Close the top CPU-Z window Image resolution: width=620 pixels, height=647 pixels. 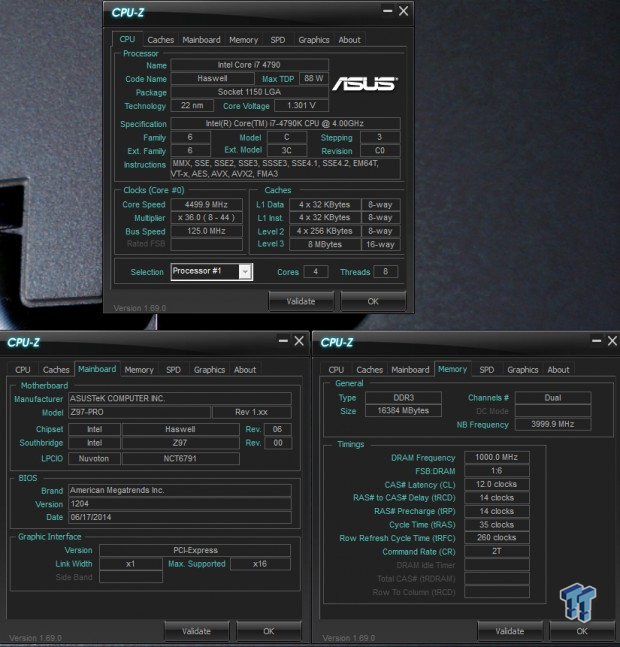[403, 11]
